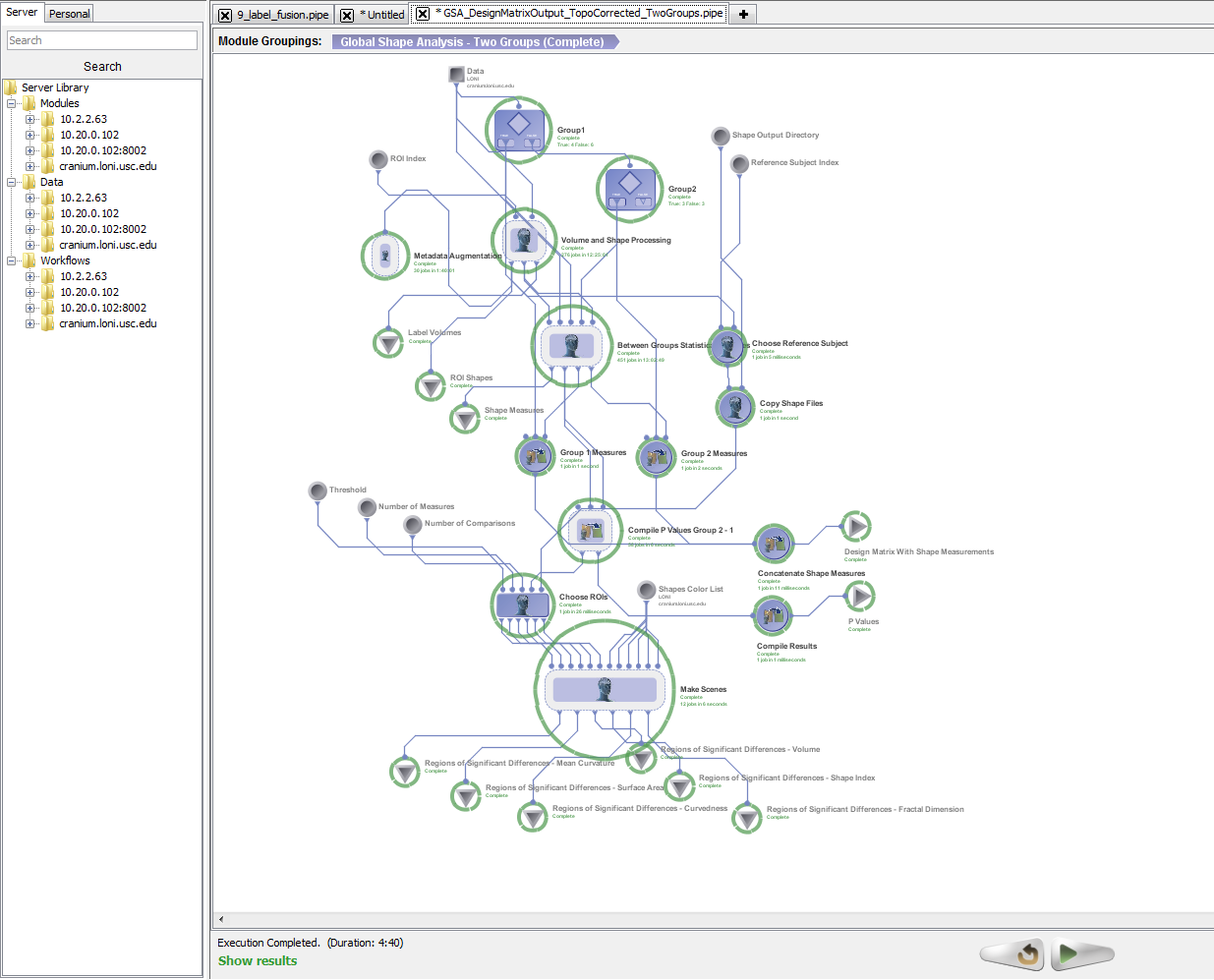Screen dimensions: 1214x980
Task: Expand the cranium.loni.usc.edu folder under Modules
Action: click(x=29, y=166)
